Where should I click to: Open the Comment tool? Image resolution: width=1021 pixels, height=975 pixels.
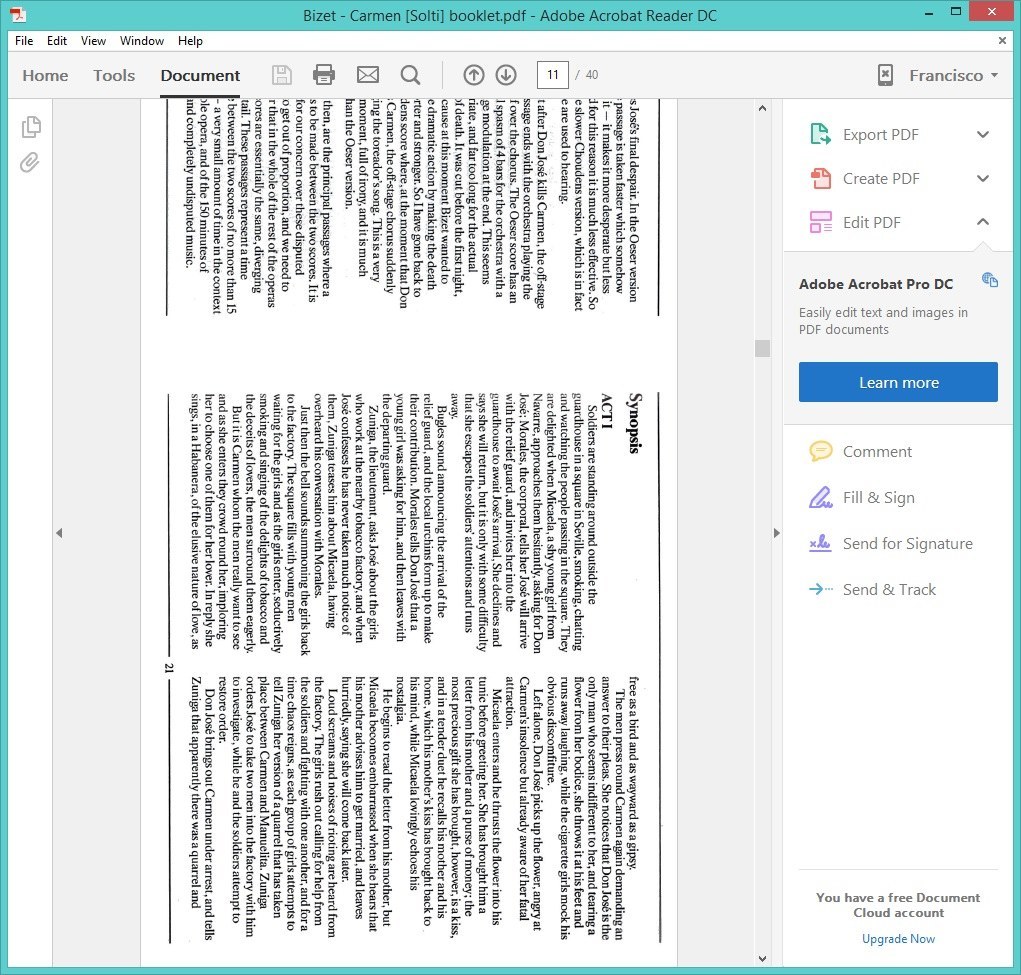[860, 451]
